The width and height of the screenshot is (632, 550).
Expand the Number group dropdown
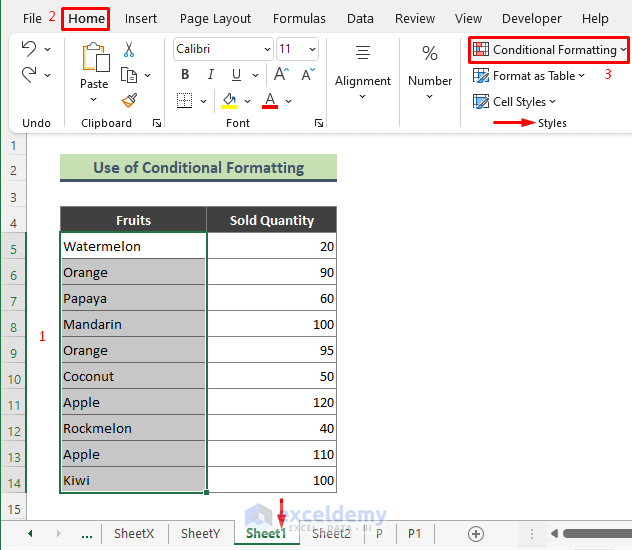(430, 96)
